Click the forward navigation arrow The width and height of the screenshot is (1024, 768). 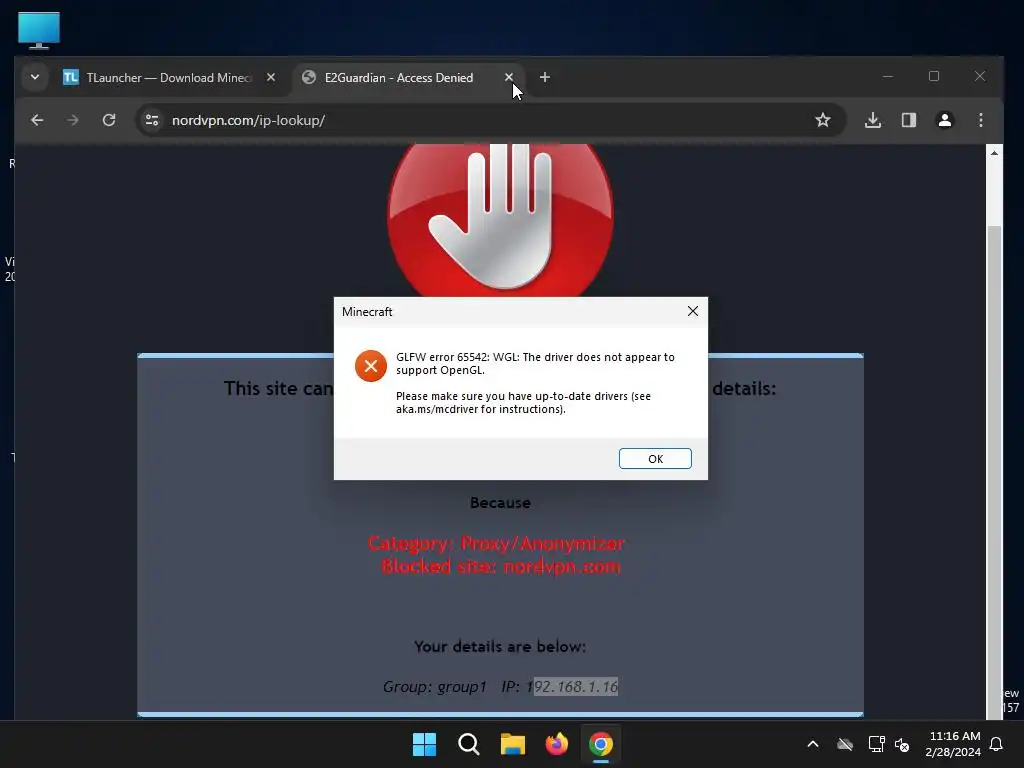(x=72, y=120)
